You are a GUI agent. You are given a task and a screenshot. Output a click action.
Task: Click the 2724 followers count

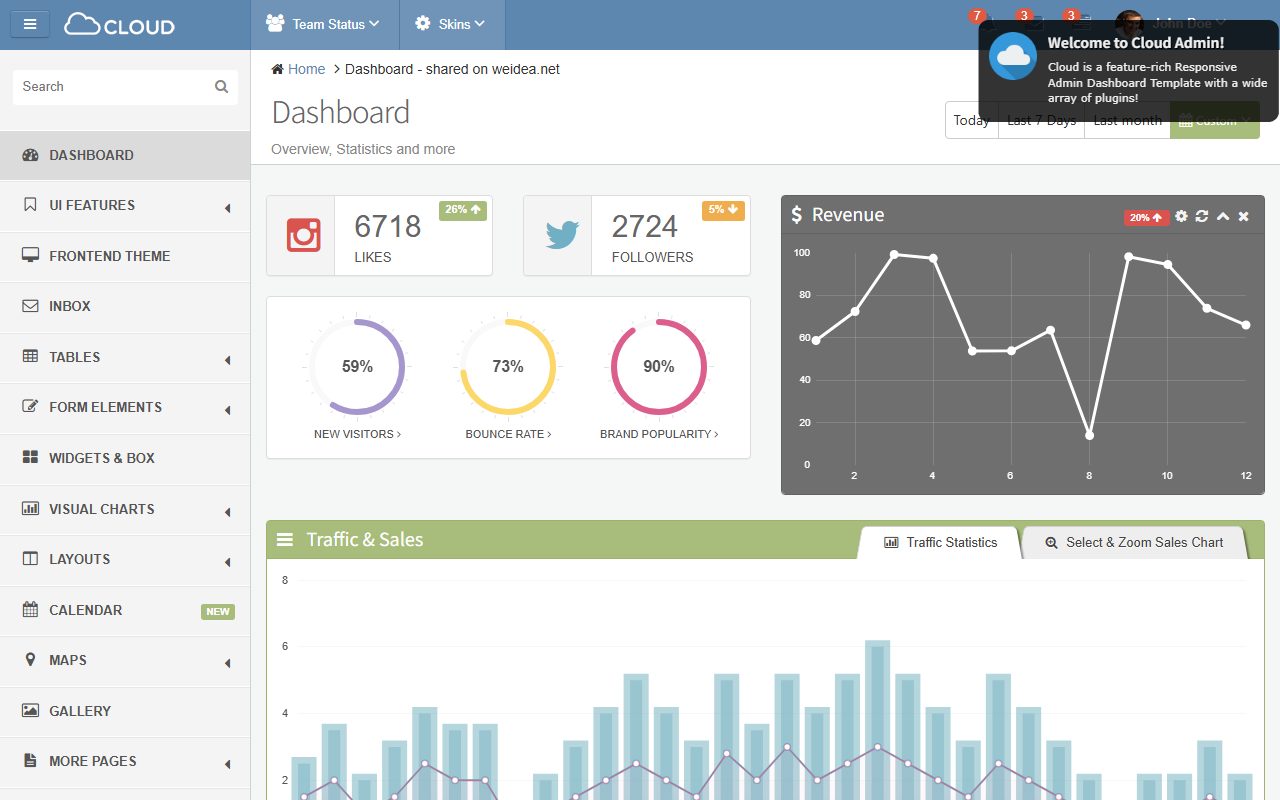pos(645,226)
